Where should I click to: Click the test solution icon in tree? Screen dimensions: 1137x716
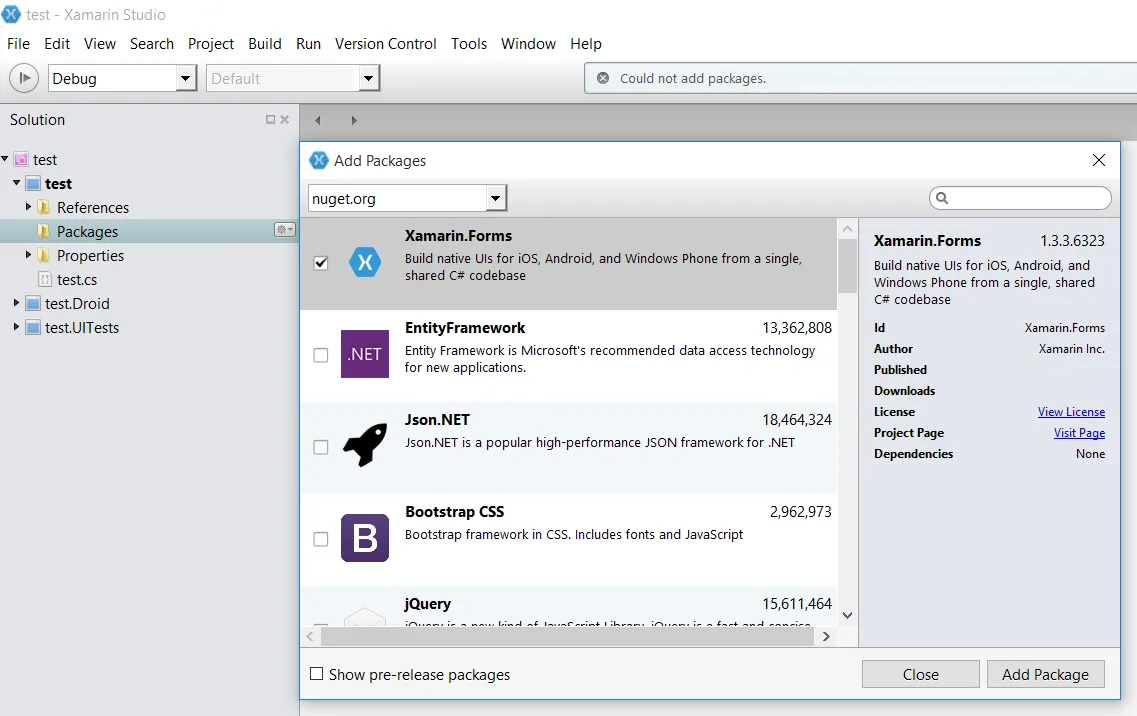click(22, 160)
